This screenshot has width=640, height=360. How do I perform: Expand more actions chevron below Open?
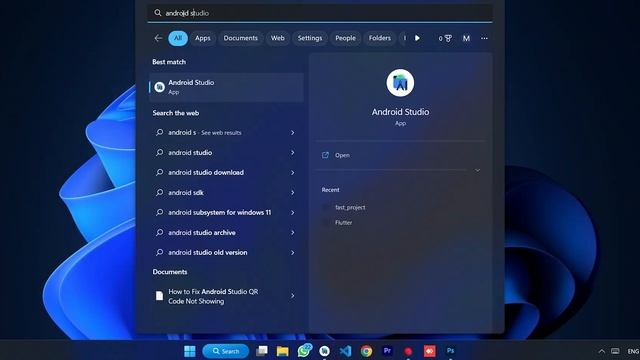[x=478, y=170]
